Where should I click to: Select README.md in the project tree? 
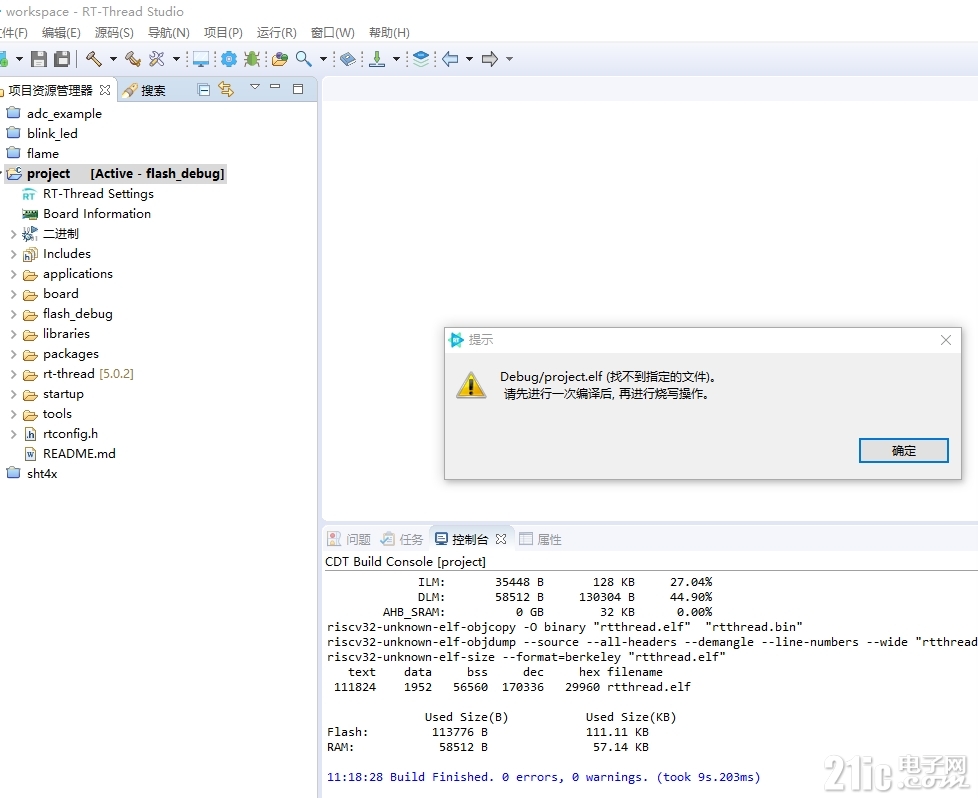(x=70, y=454)
